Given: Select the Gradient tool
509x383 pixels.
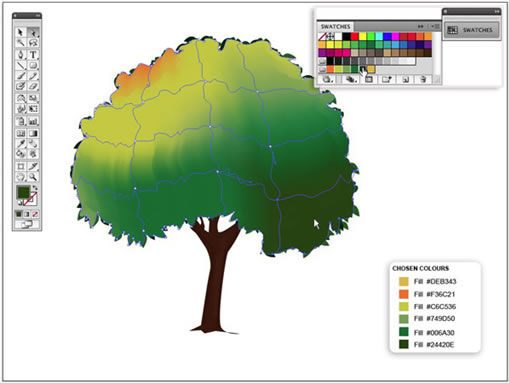Looking at the screenshot, I should 33,133.
